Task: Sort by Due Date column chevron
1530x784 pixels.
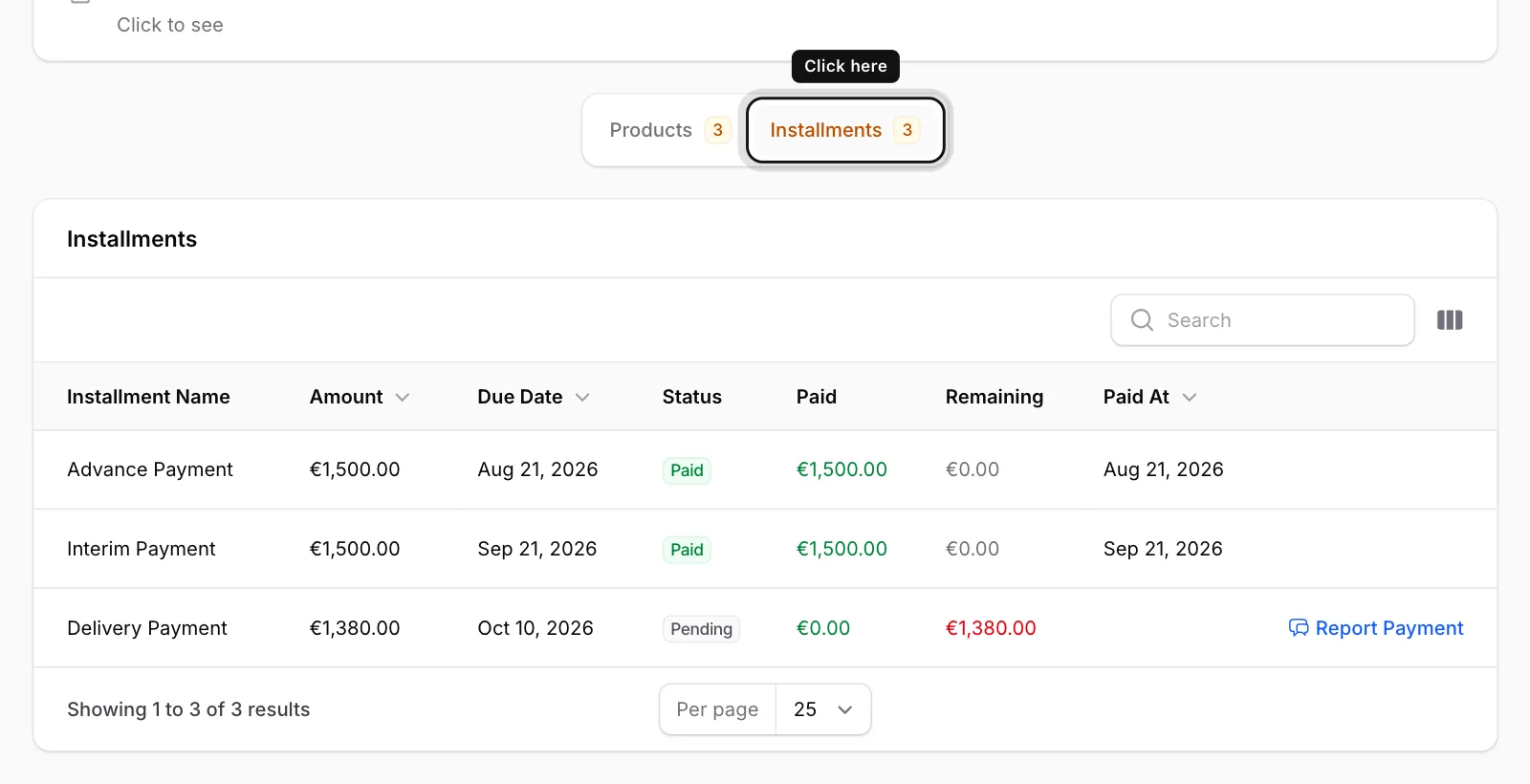Action: pos(582,398)
